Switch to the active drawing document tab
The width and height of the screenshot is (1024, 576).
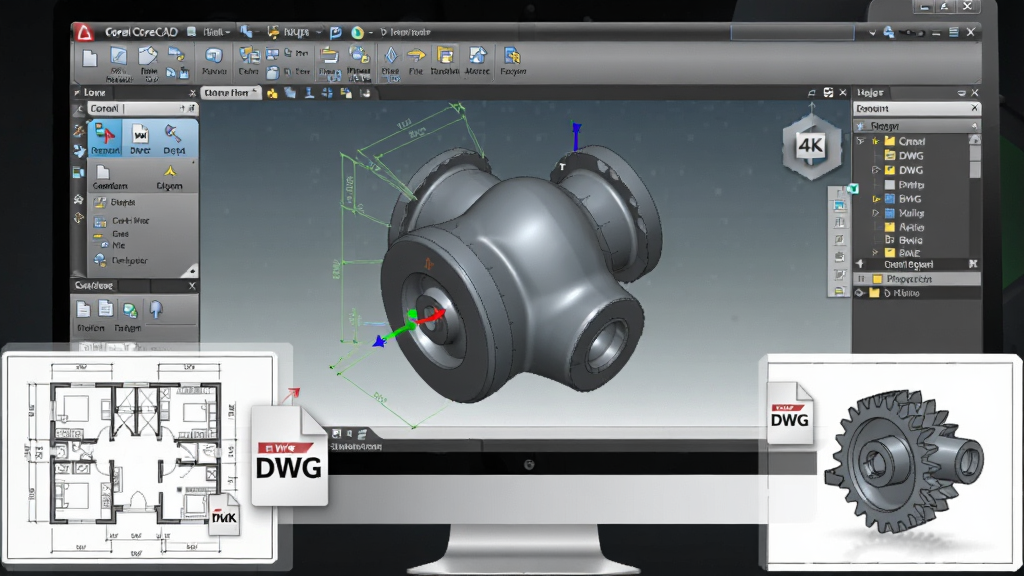(231, 93)
